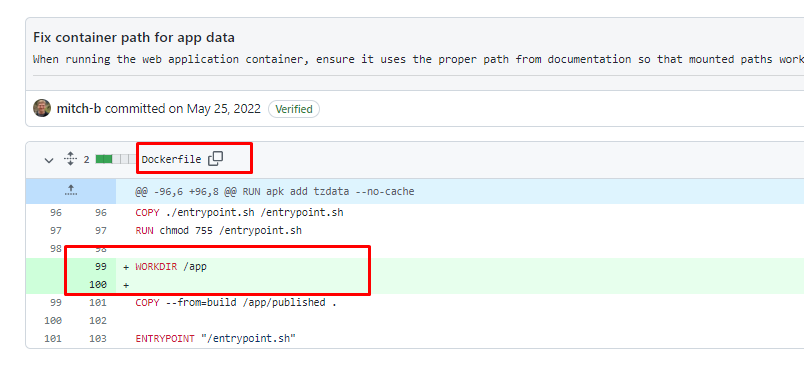Click the "COPY ./entrypoint.sh /entrypoint.sh" code line
Image resolution: width=804 pixels, height=390 pixels.
tap(239, 212)
